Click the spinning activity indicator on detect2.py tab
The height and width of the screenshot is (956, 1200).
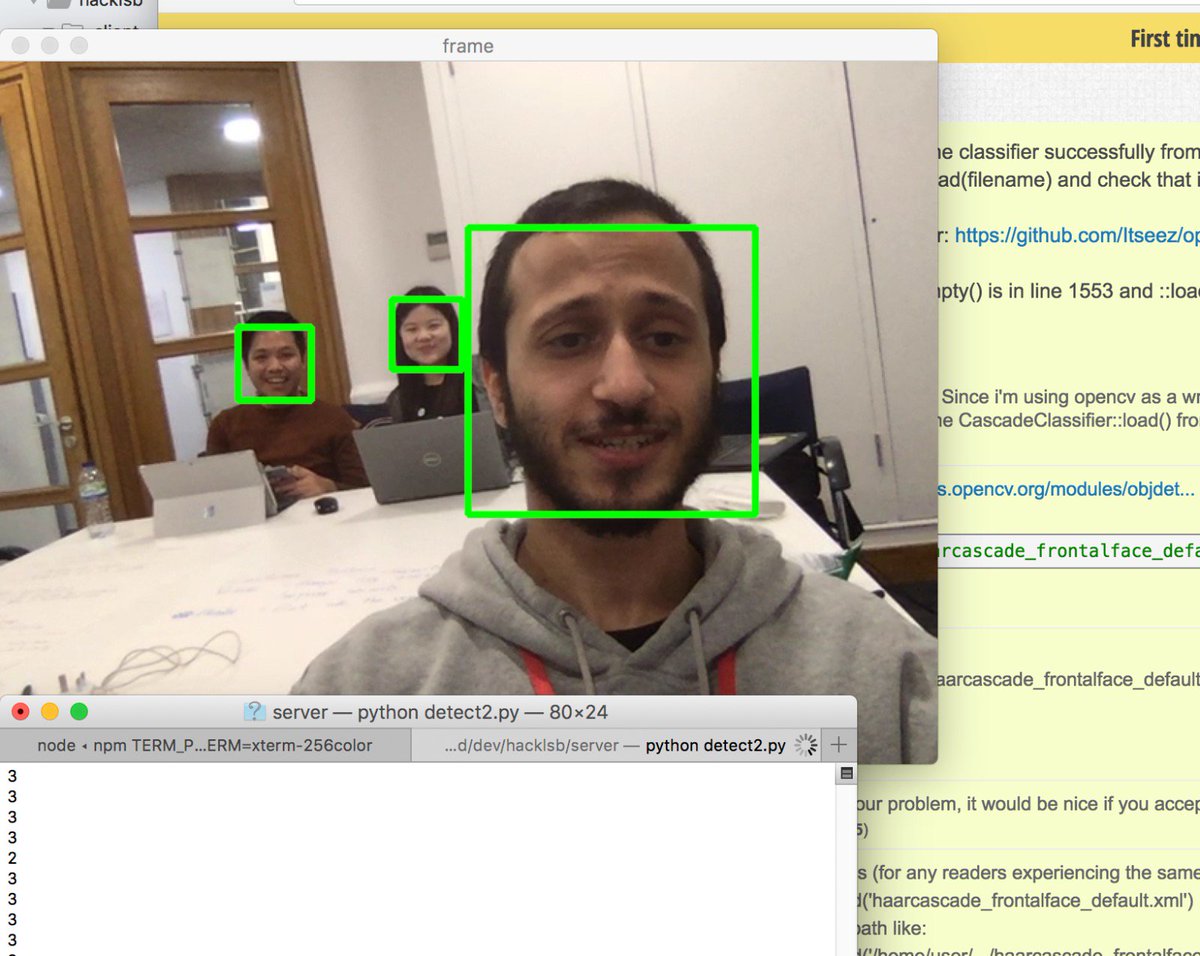804,744
